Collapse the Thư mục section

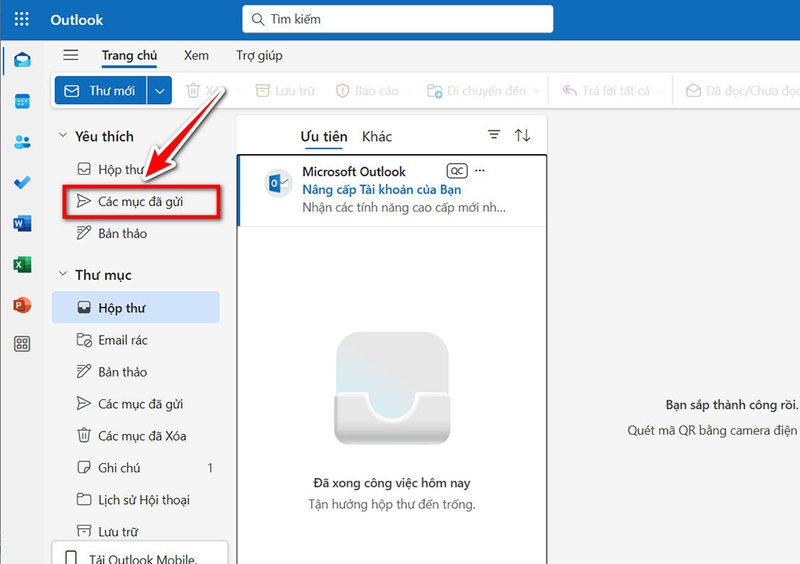tap(63, 274)
